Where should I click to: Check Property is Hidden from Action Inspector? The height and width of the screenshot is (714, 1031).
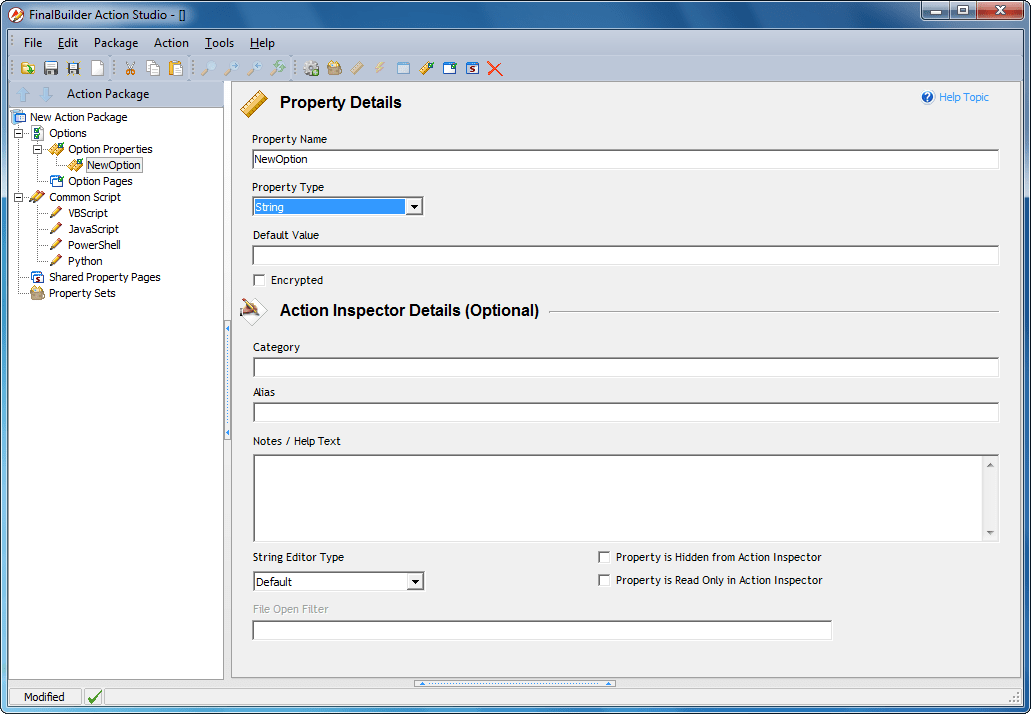(604, 557)
